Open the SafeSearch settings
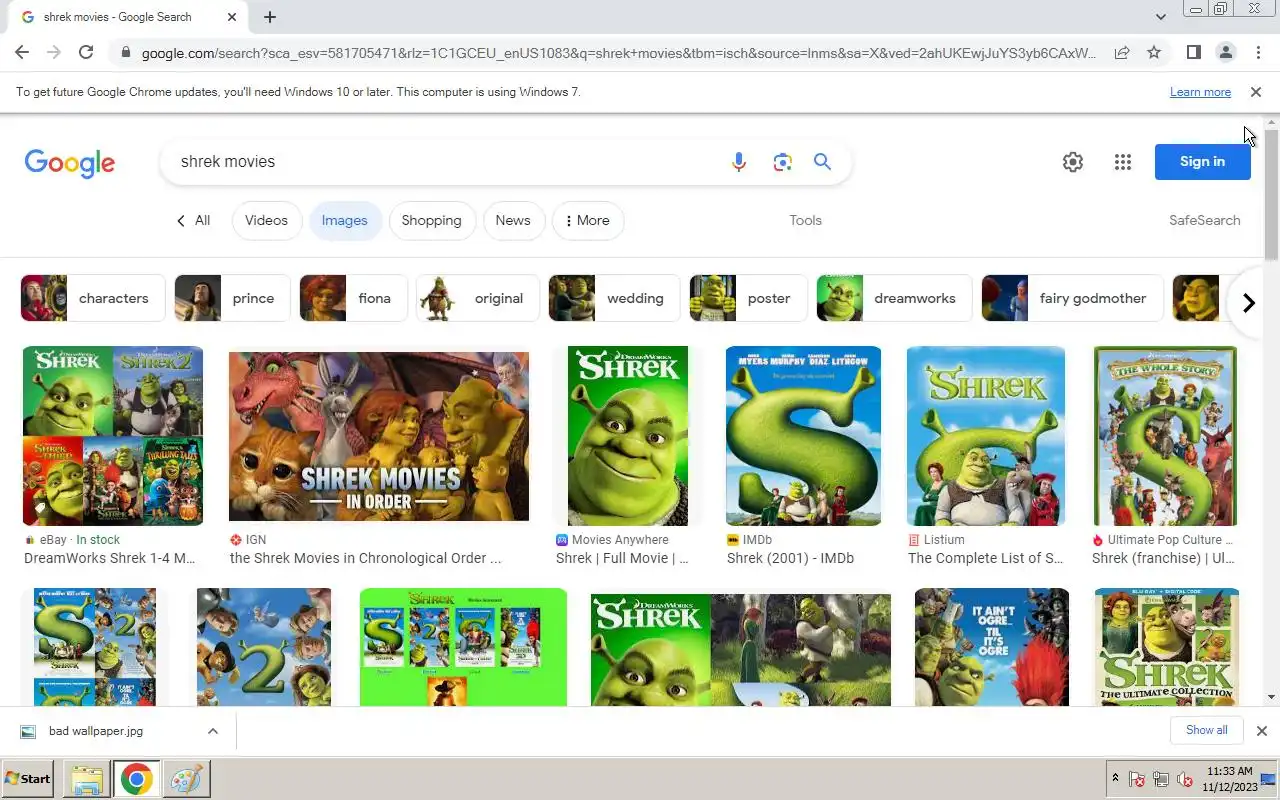 pyautogui.click(x=1204, y=221)
